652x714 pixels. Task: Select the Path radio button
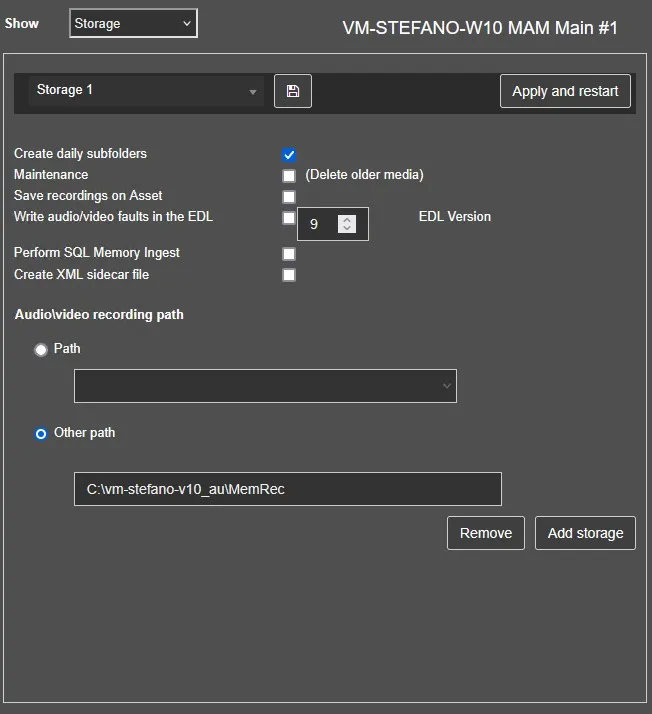tap(41, 350)
